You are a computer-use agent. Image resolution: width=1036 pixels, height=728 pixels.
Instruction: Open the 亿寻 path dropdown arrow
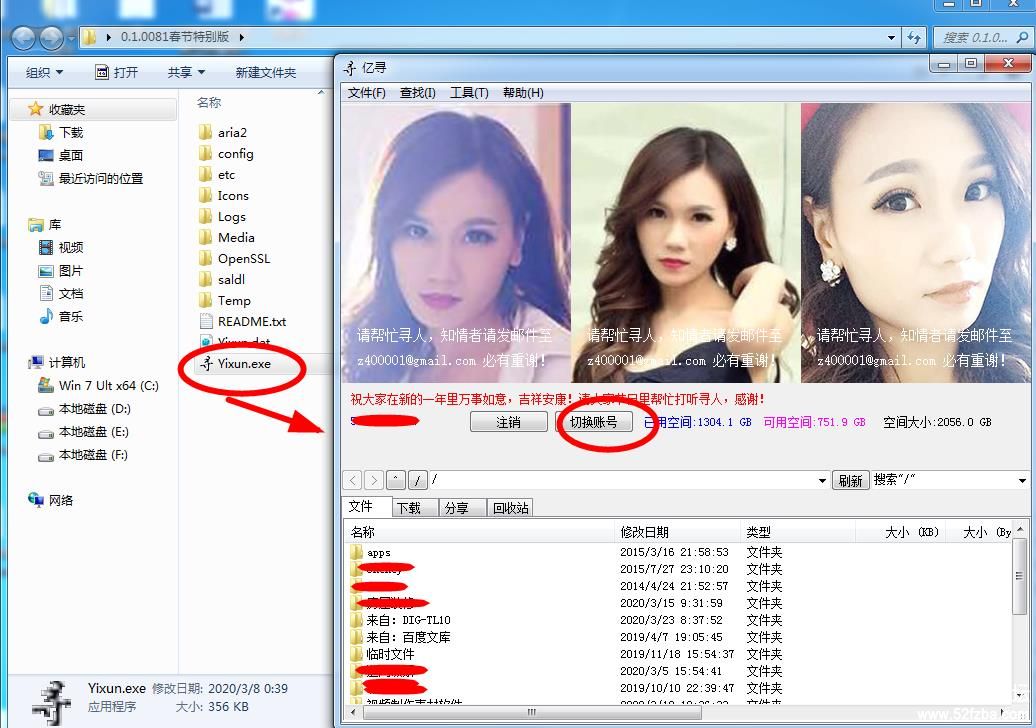click(x=822, y=480)
